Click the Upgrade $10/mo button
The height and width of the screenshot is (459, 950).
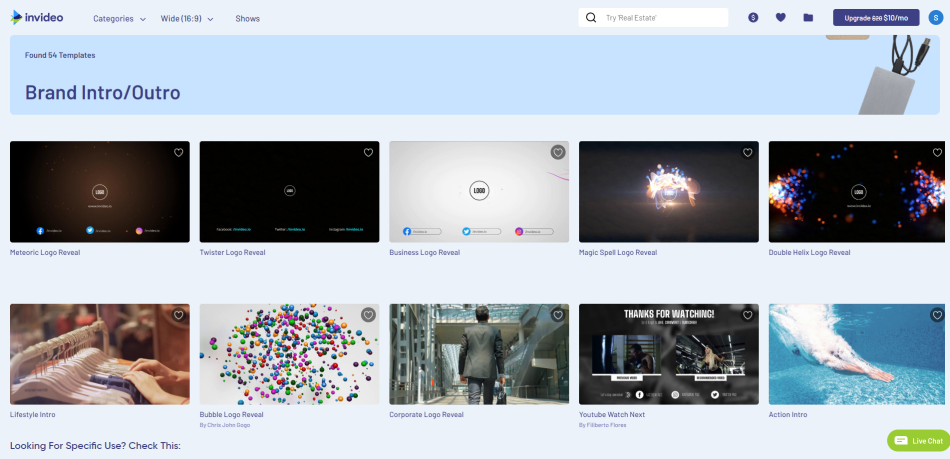pos(875,18)
